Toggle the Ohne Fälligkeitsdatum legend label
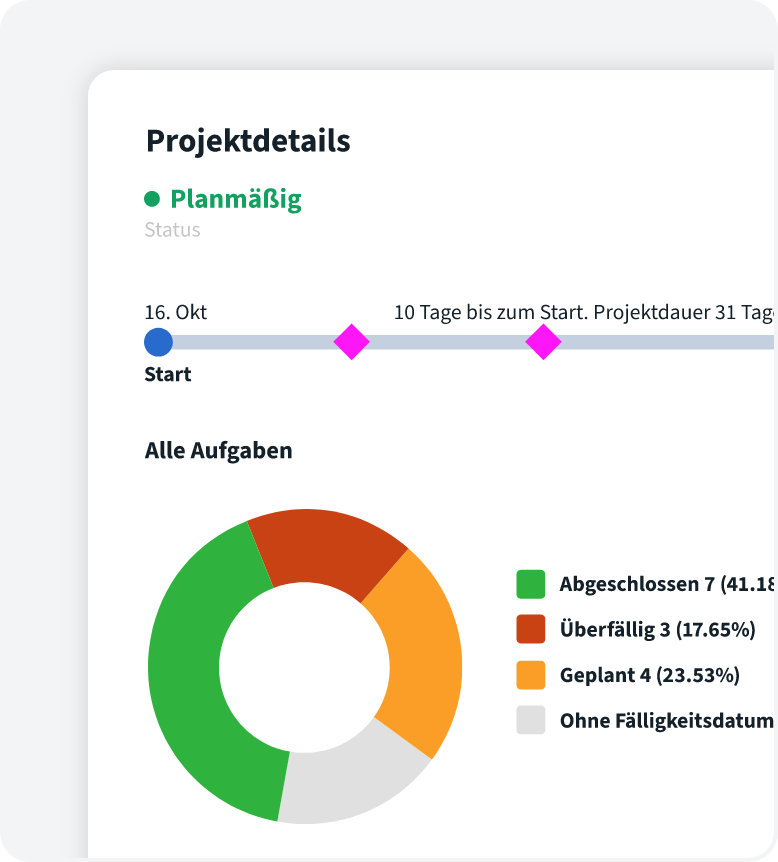 tap(666, 720)
